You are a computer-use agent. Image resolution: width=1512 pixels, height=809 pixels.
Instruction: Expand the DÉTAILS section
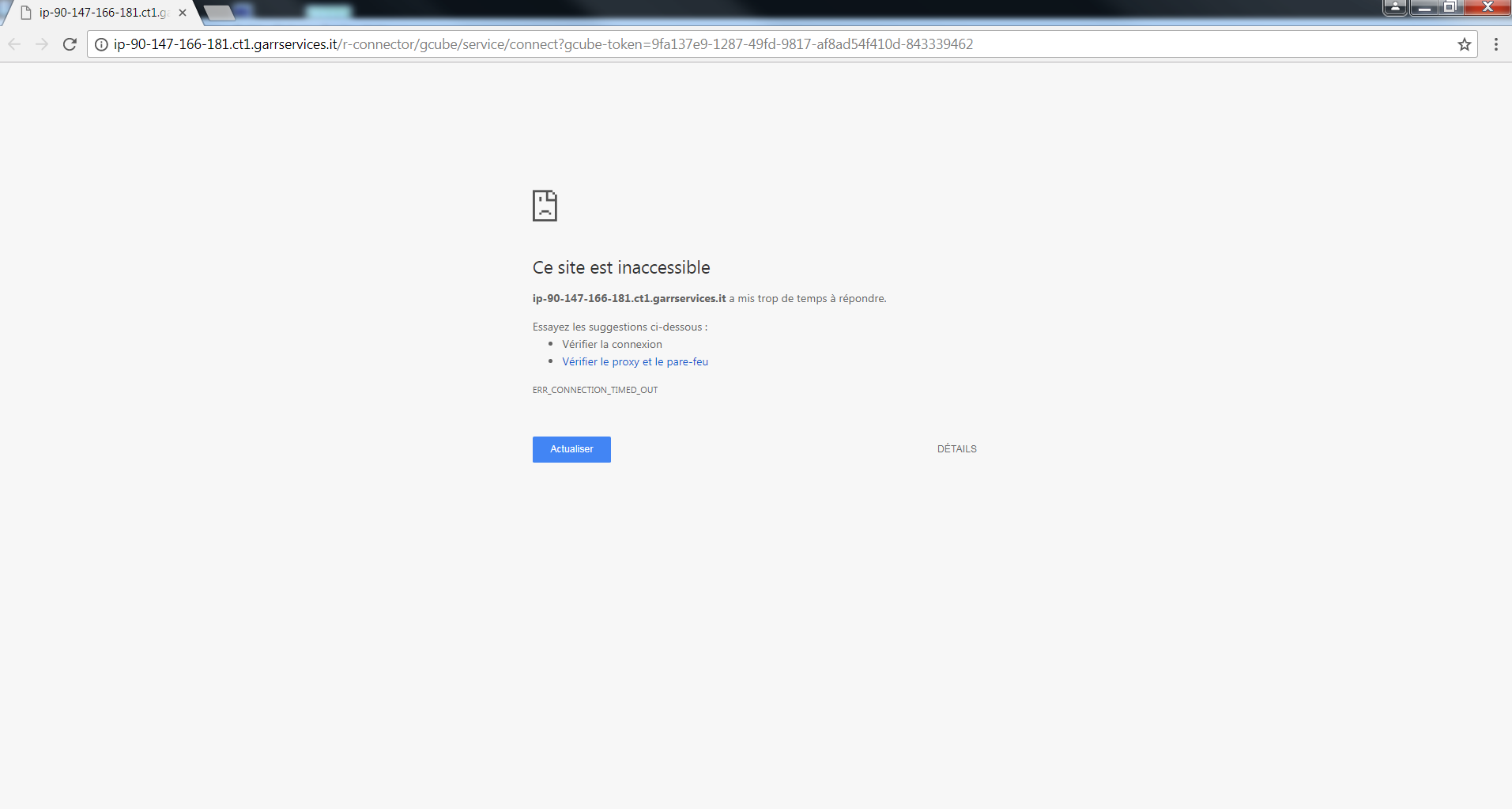[956, 449]
